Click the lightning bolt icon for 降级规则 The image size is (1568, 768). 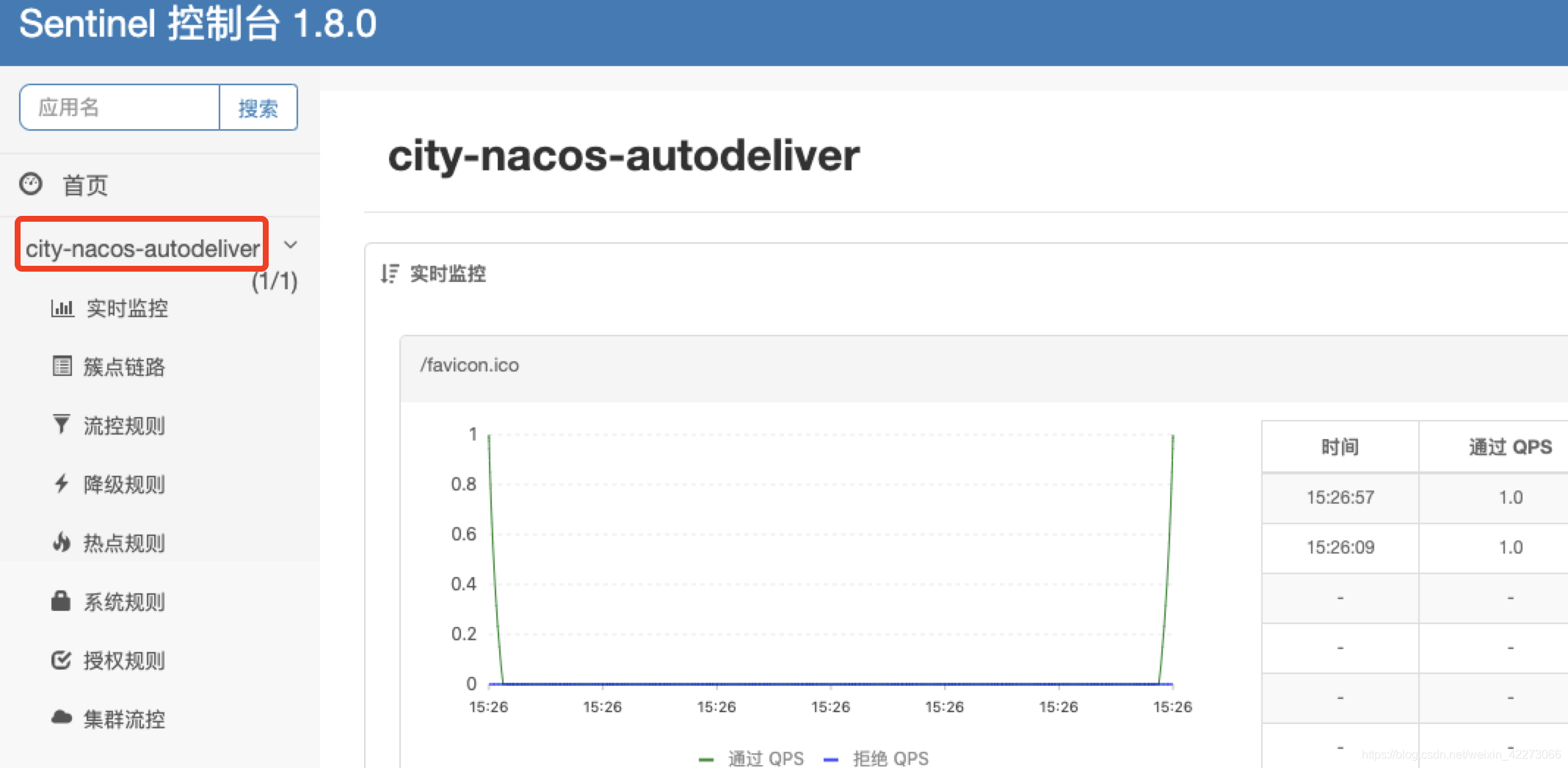62,483
